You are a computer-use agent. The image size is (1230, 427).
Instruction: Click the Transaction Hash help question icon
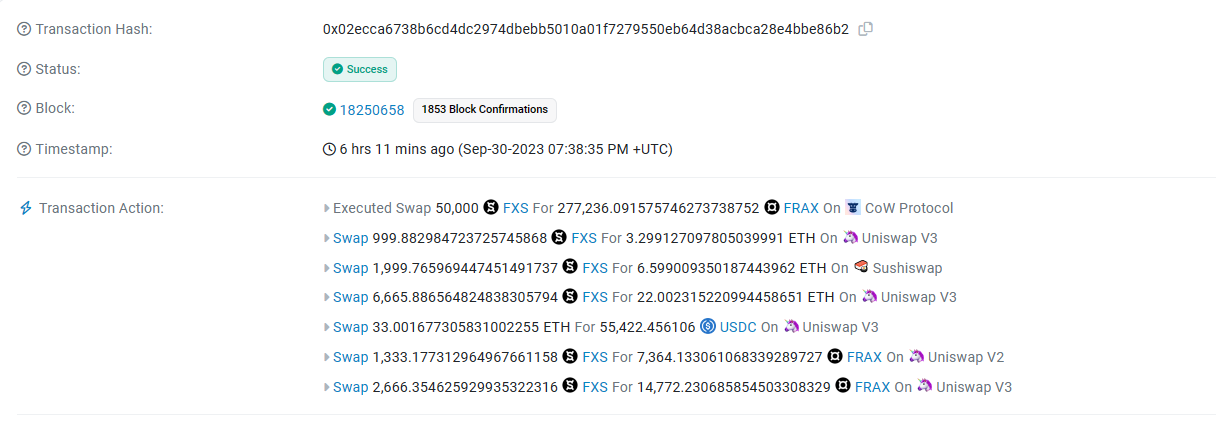24,29
